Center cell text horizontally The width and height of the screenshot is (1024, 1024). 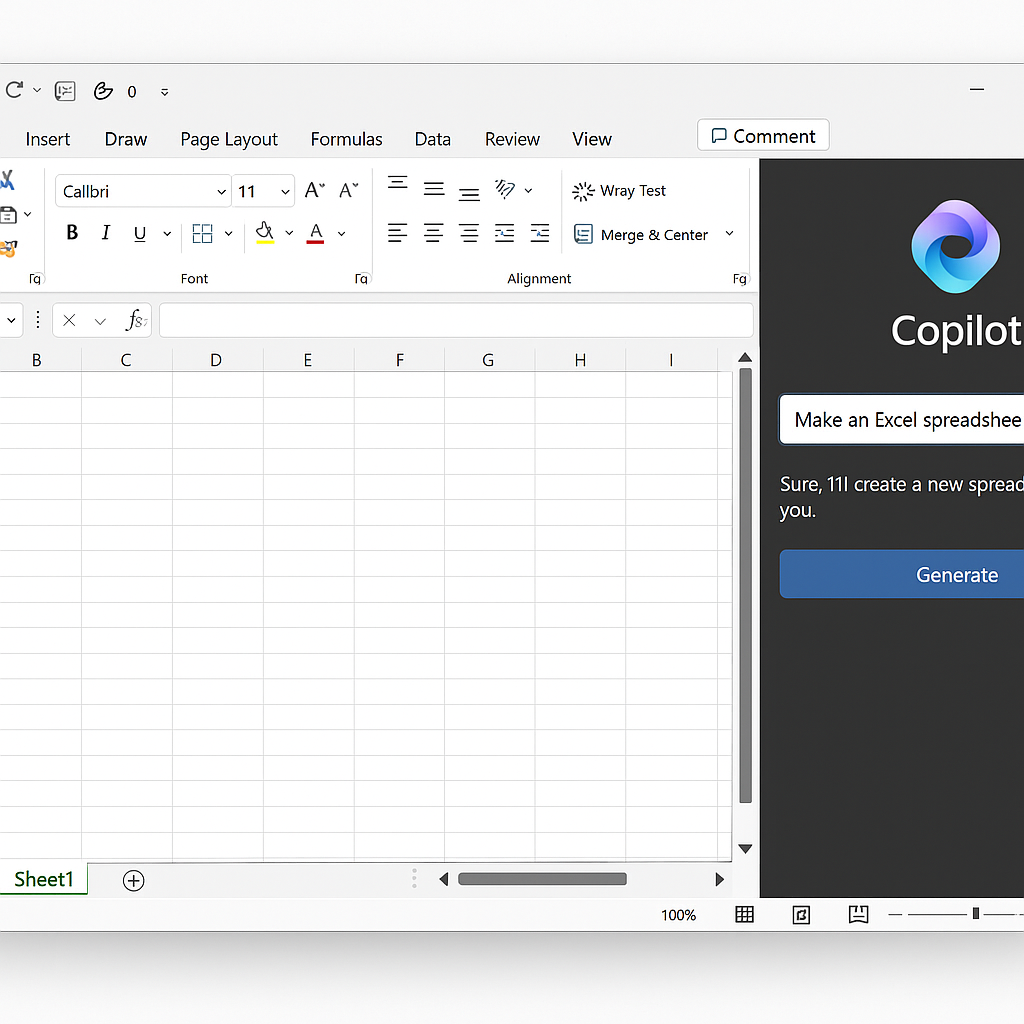pyautogui.click(x=434, y=233)
